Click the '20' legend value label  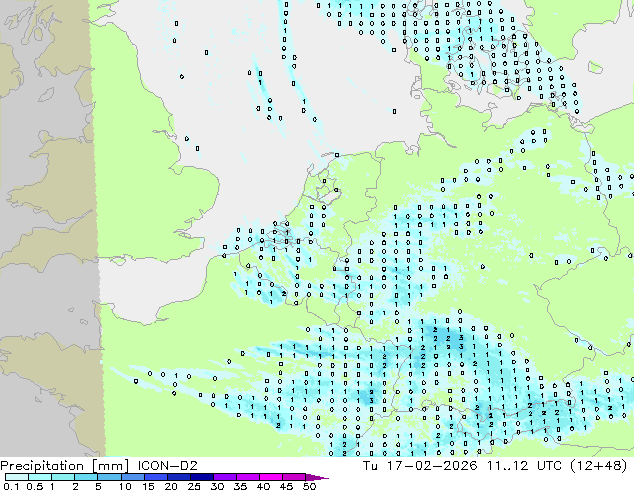[171, 486]
